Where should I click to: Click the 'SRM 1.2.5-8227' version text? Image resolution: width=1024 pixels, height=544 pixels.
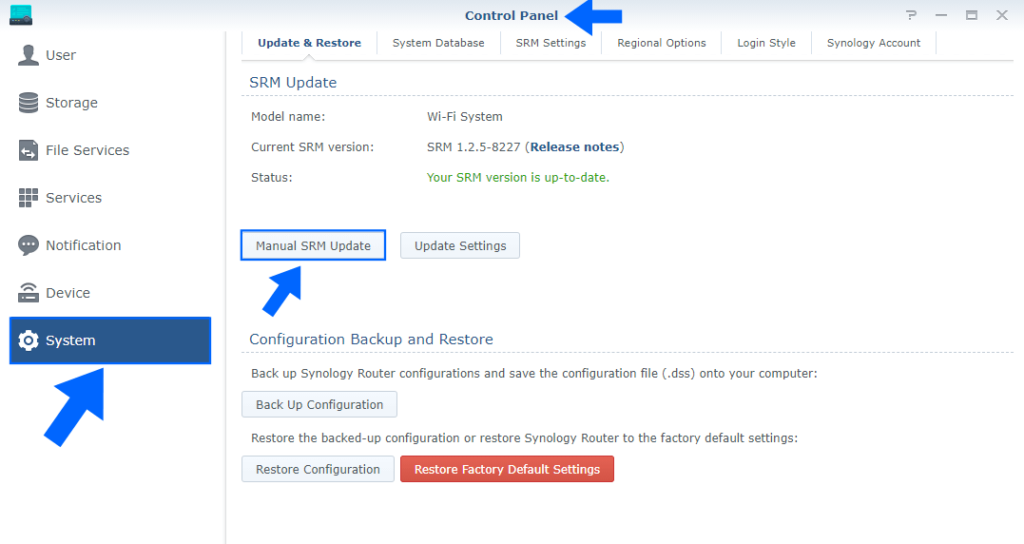[473, 147]
